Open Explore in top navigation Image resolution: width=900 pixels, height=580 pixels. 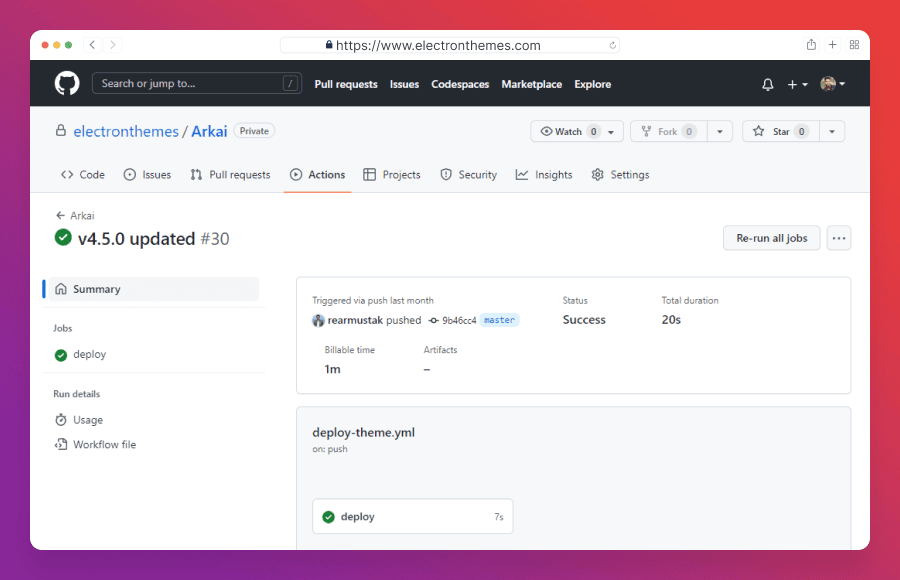592,84
